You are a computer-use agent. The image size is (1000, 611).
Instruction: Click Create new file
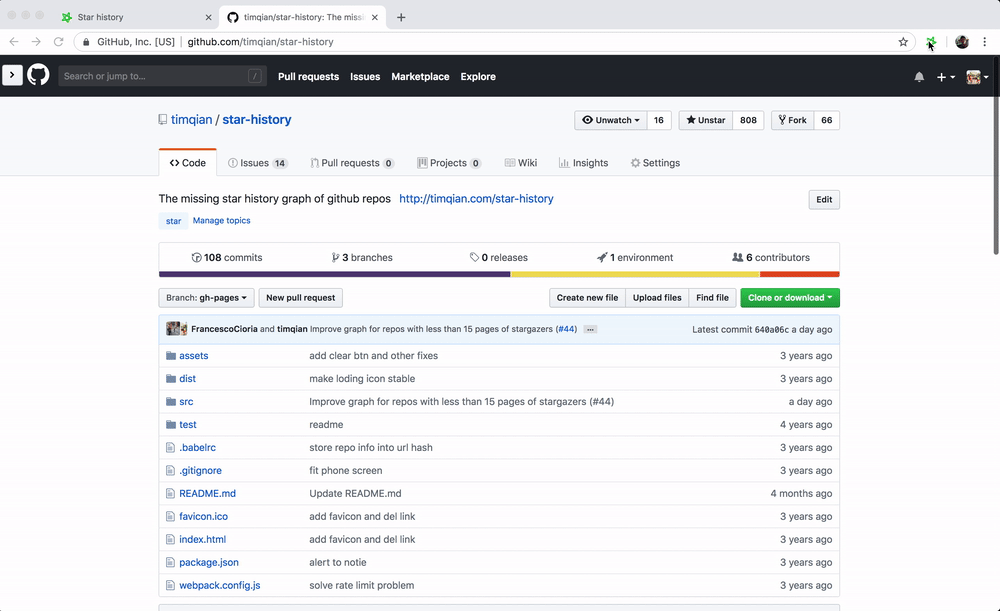pos(587,298)
